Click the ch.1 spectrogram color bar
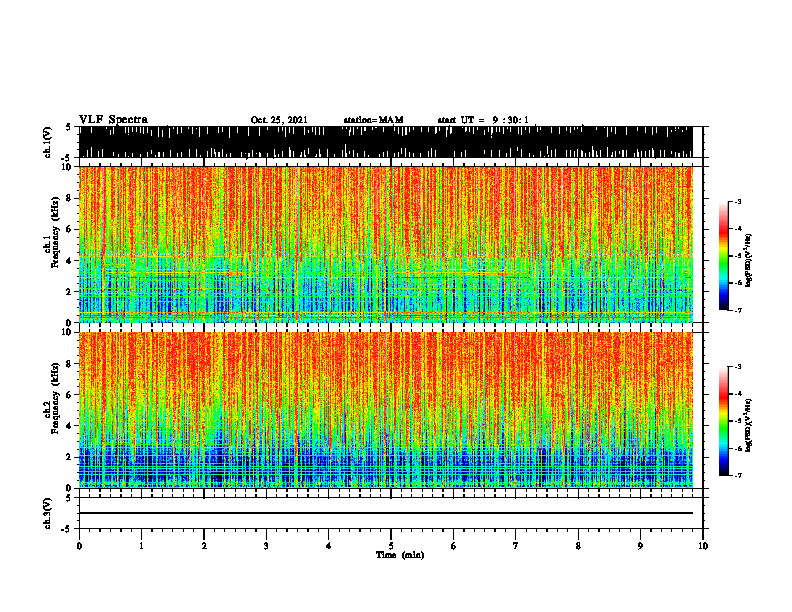 723,256
